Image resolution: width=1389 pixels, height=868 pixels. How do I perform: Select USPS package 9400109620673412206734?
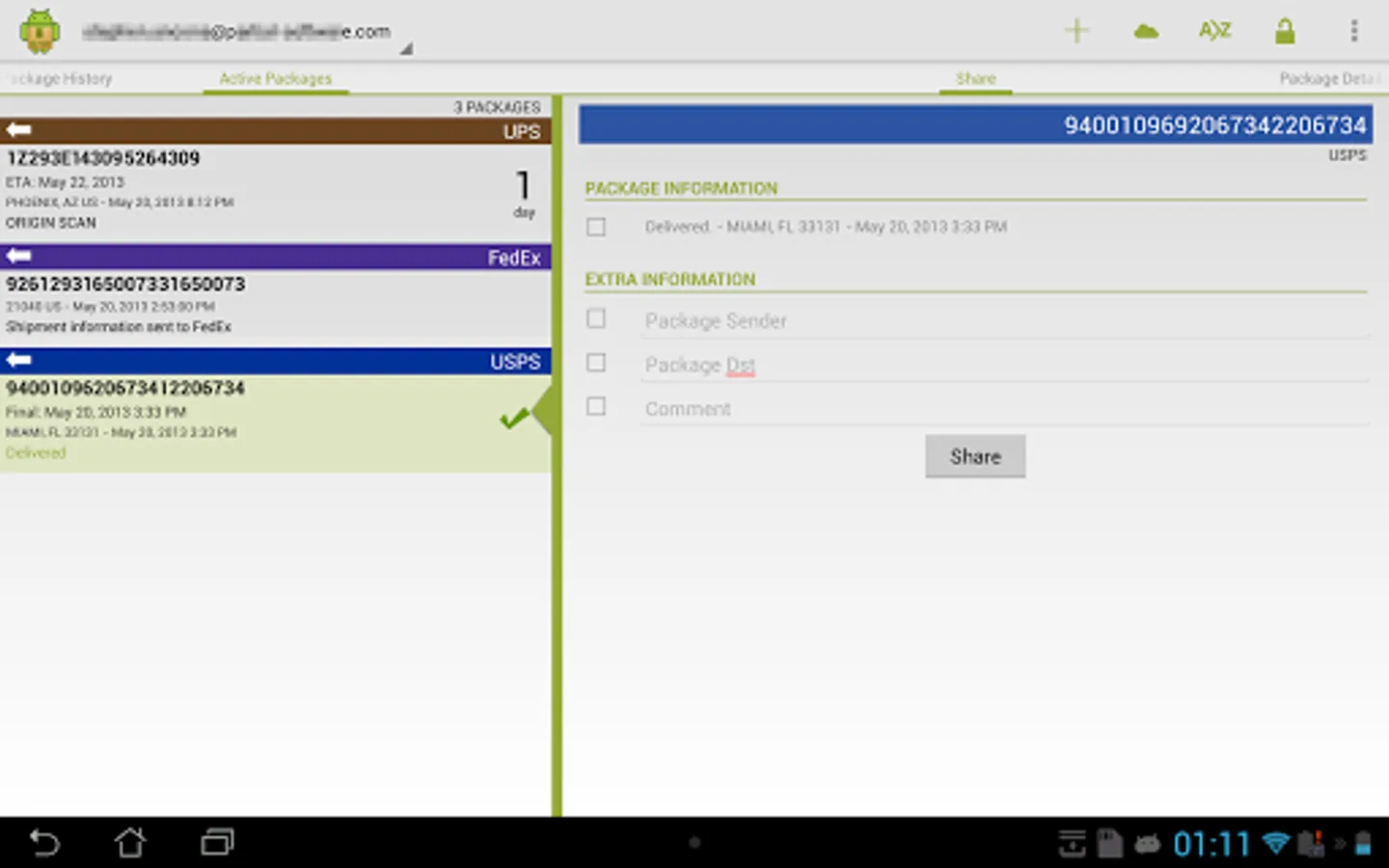point(276,423)
